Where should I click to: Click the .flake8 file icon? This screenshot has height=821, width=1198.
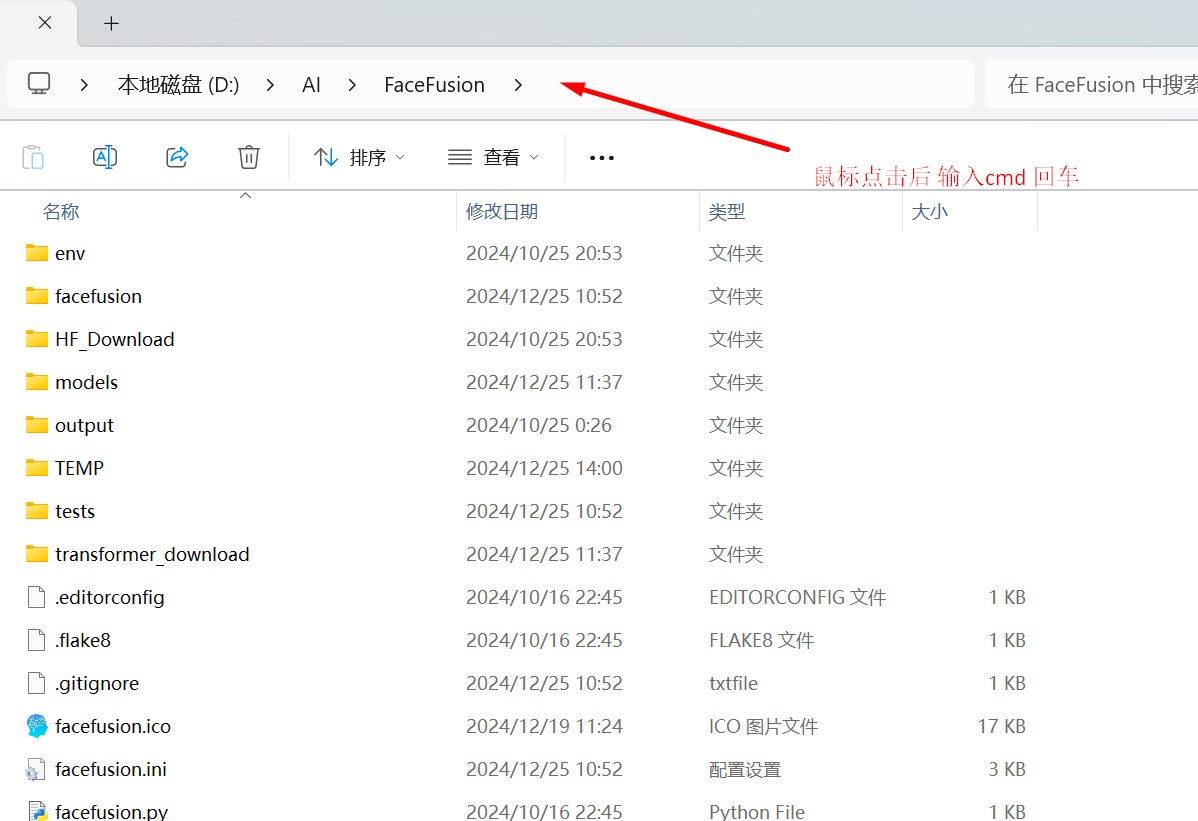[36, 640]
